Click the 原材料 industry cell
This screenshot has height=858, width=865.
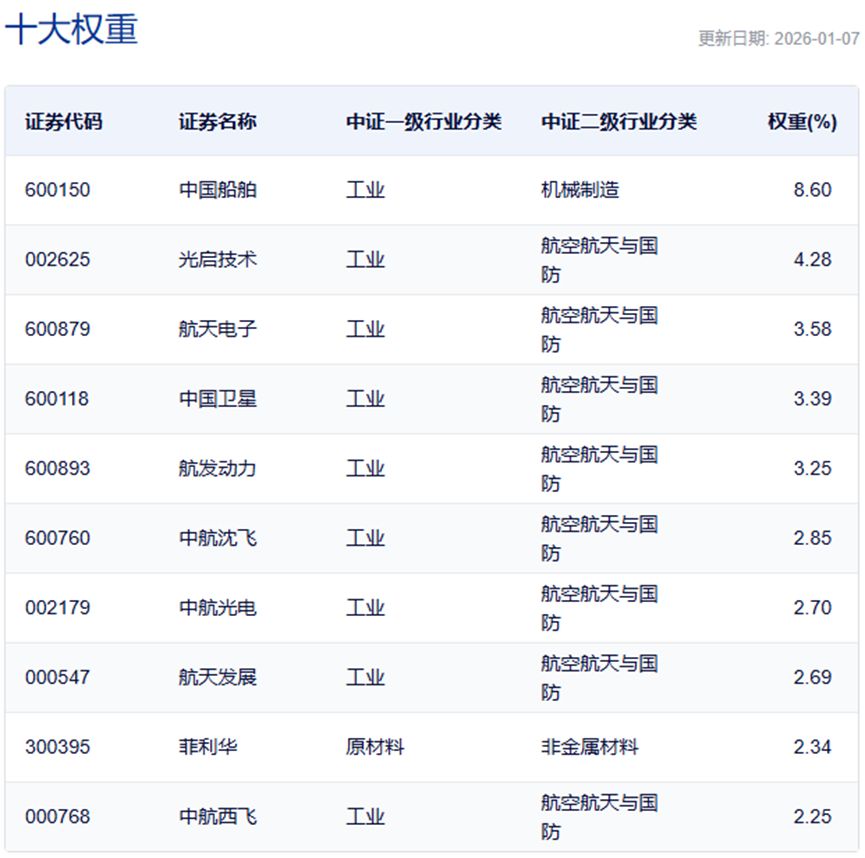click(x=374, y=747)
